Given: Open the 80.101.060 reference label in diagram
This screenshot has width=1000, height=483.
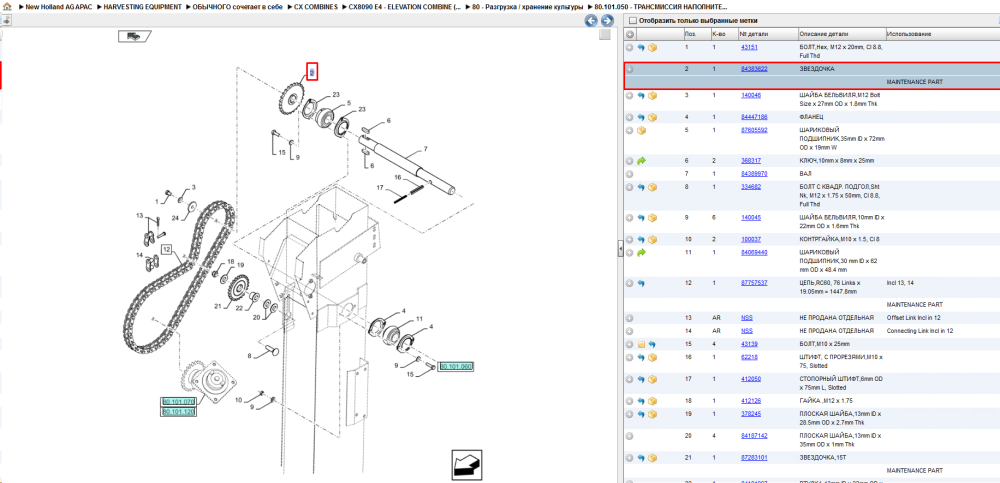Looking at the screenshot, I should 455,367.
